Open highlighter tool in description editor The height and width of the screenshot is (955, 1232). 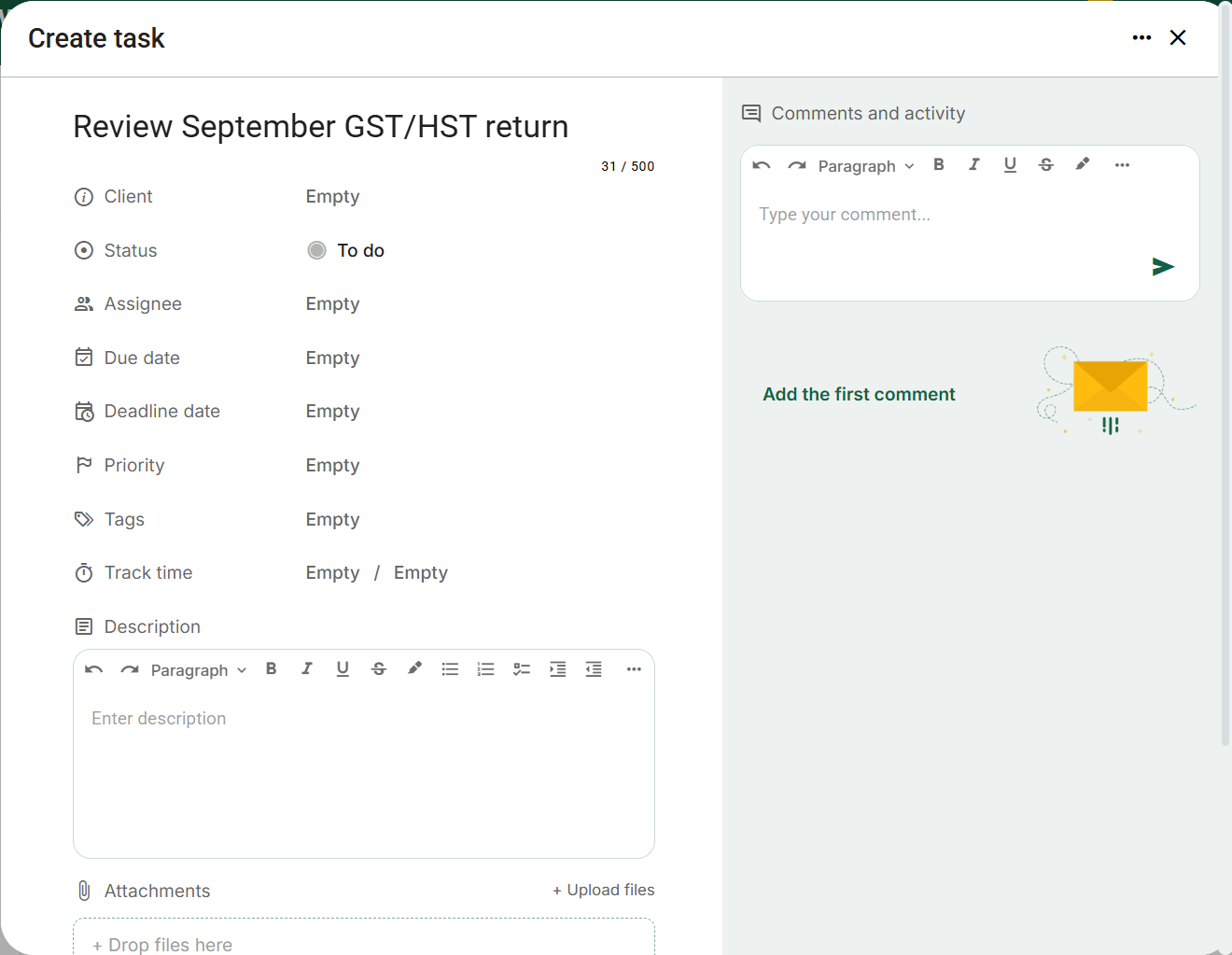click(x=414, y=668)
